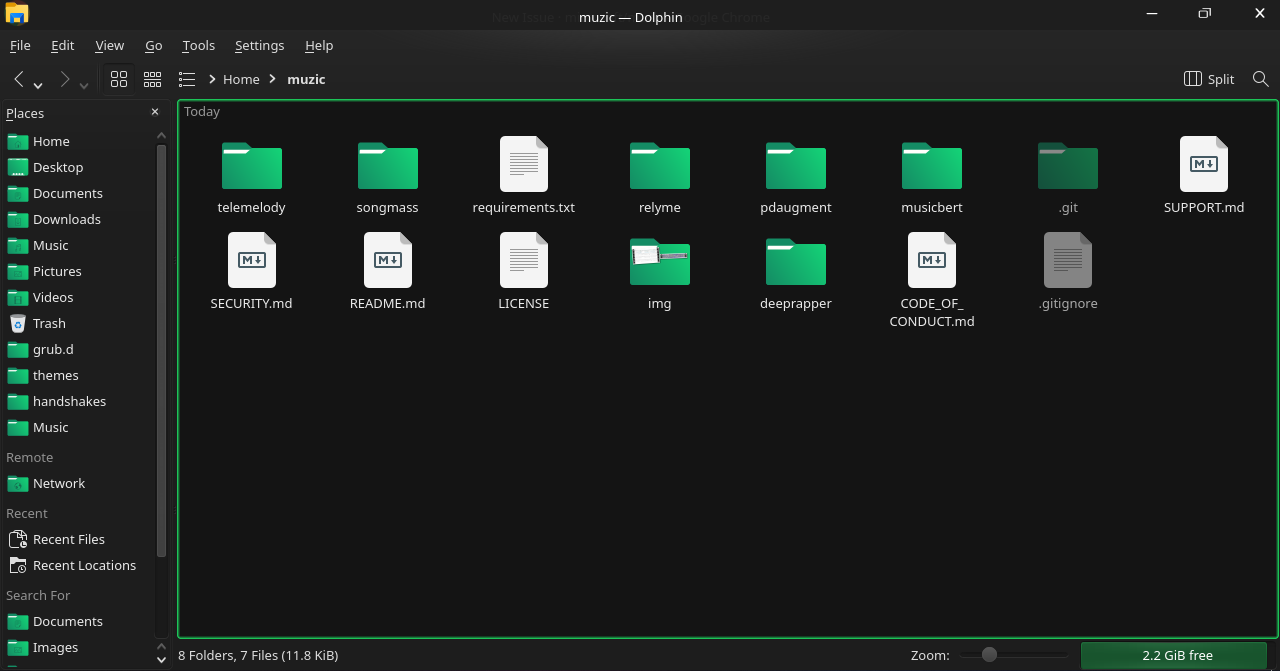The image size is (1280, 671).
Task: Switch to Icons view mode
Action: tap(119, 79)
